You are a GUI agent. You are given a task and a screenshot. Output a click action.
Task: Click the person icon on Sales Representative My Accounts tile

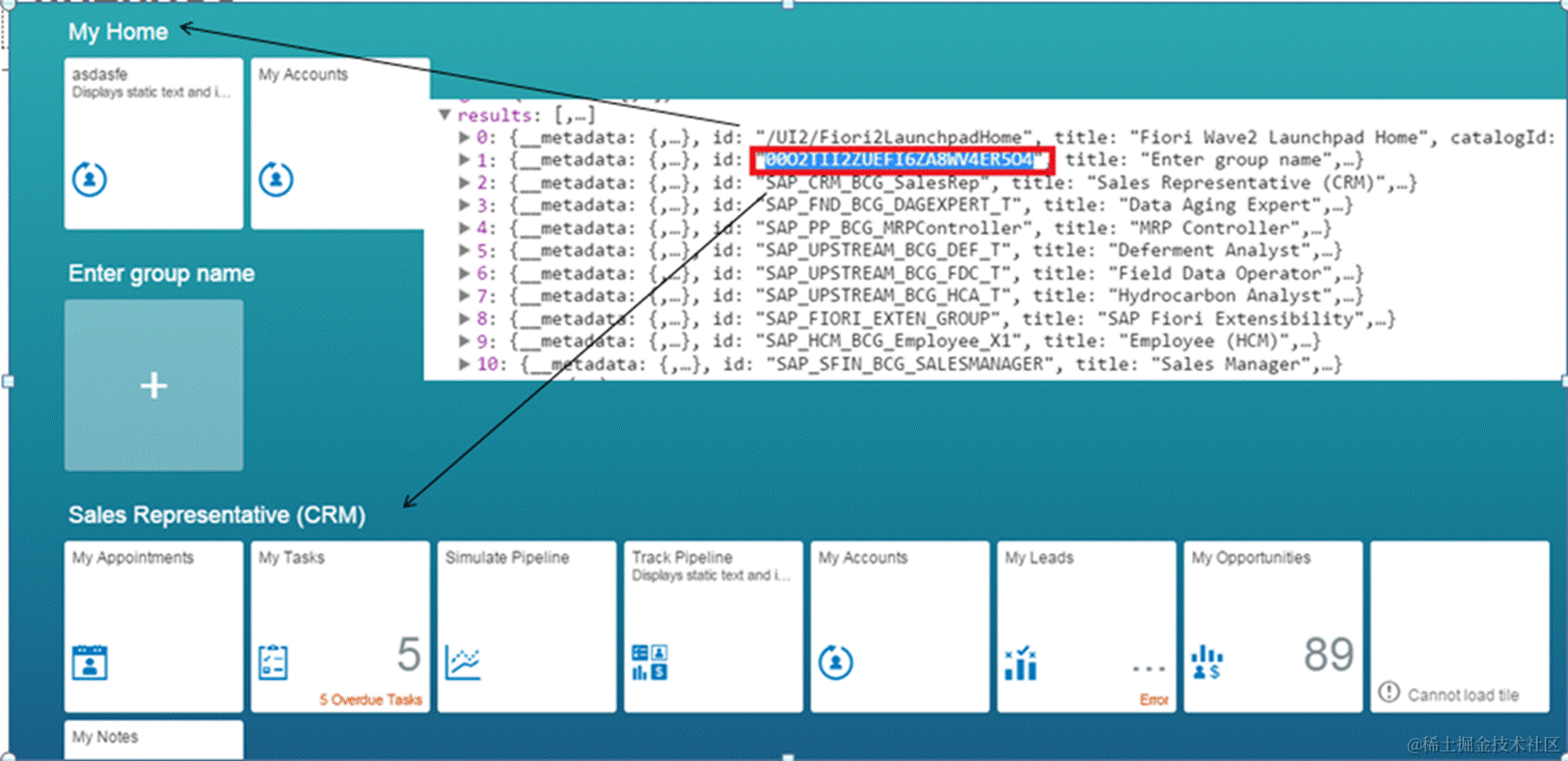[x=836, y=663]
